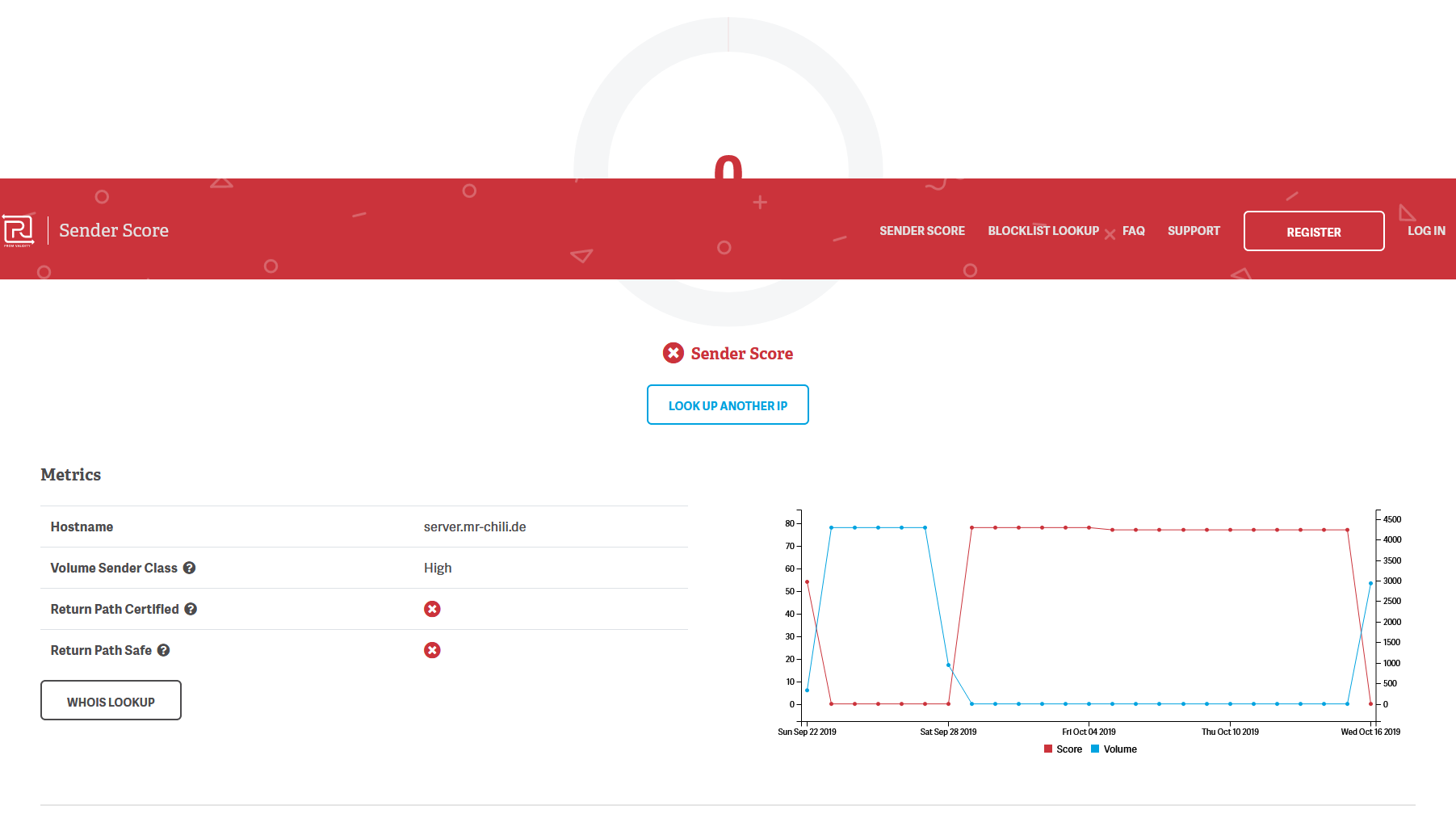
Task: Open the Support navigation link
Action: pyautogui.click(x=1193, y=231)
